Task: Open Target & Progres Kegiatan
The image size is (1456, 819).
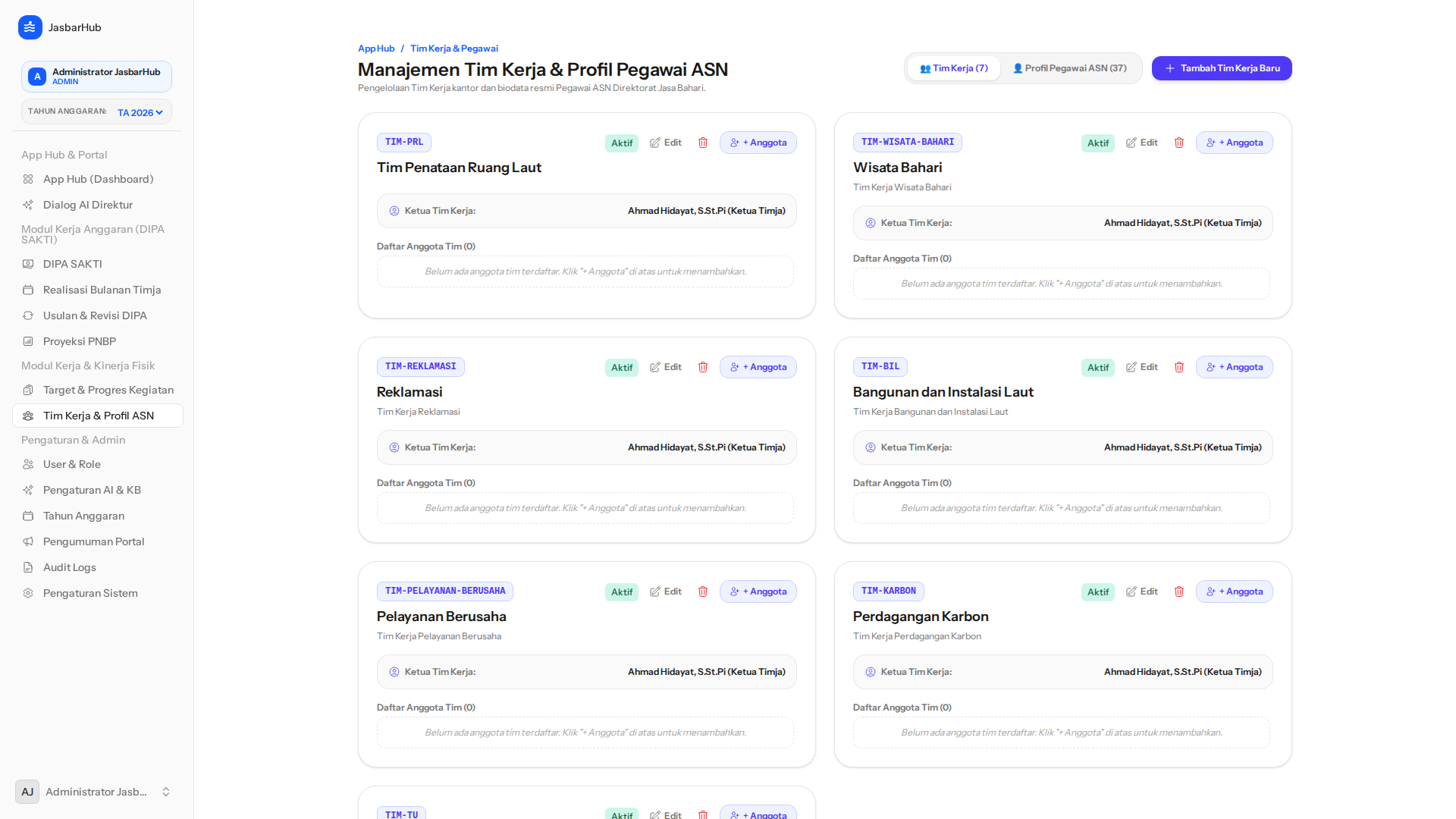Action: pyautogui.click(x=98, y=390)
